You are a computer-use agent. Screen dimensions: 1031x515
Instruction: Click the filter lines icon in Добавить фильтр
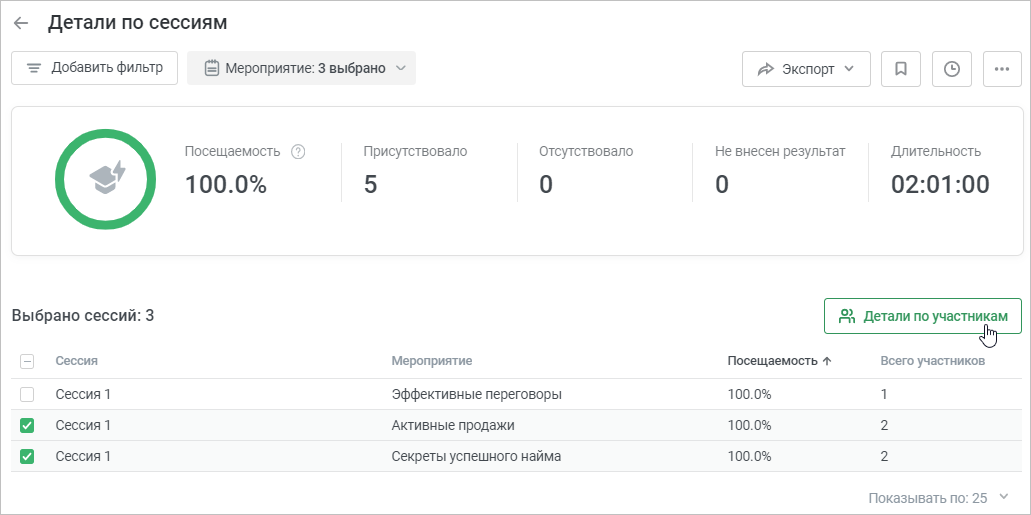[34, 68]
